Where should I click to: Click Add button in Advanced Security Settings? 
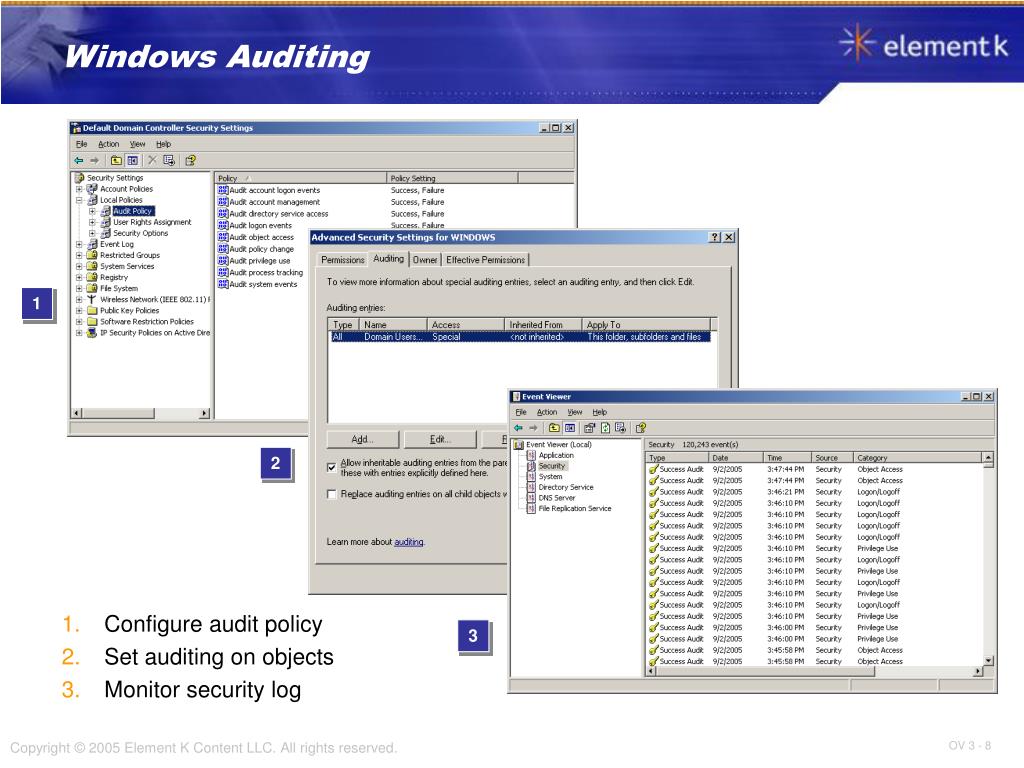pyautogui.click(x=362, y=440)
